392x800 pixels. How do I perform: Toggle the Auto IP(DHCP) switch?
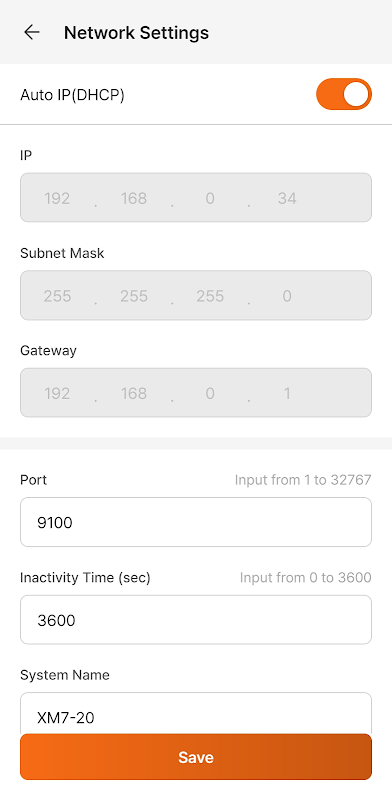click(x=344, y=94)
